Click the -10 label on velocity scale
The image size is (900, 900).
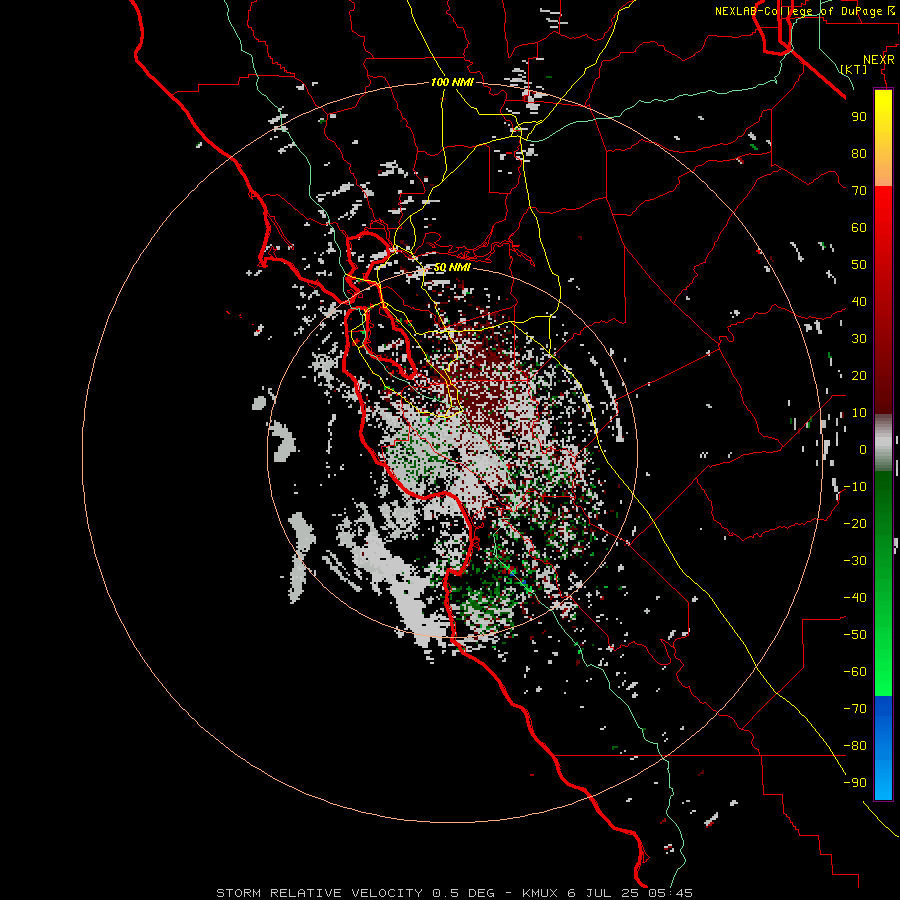click(855, 487)
